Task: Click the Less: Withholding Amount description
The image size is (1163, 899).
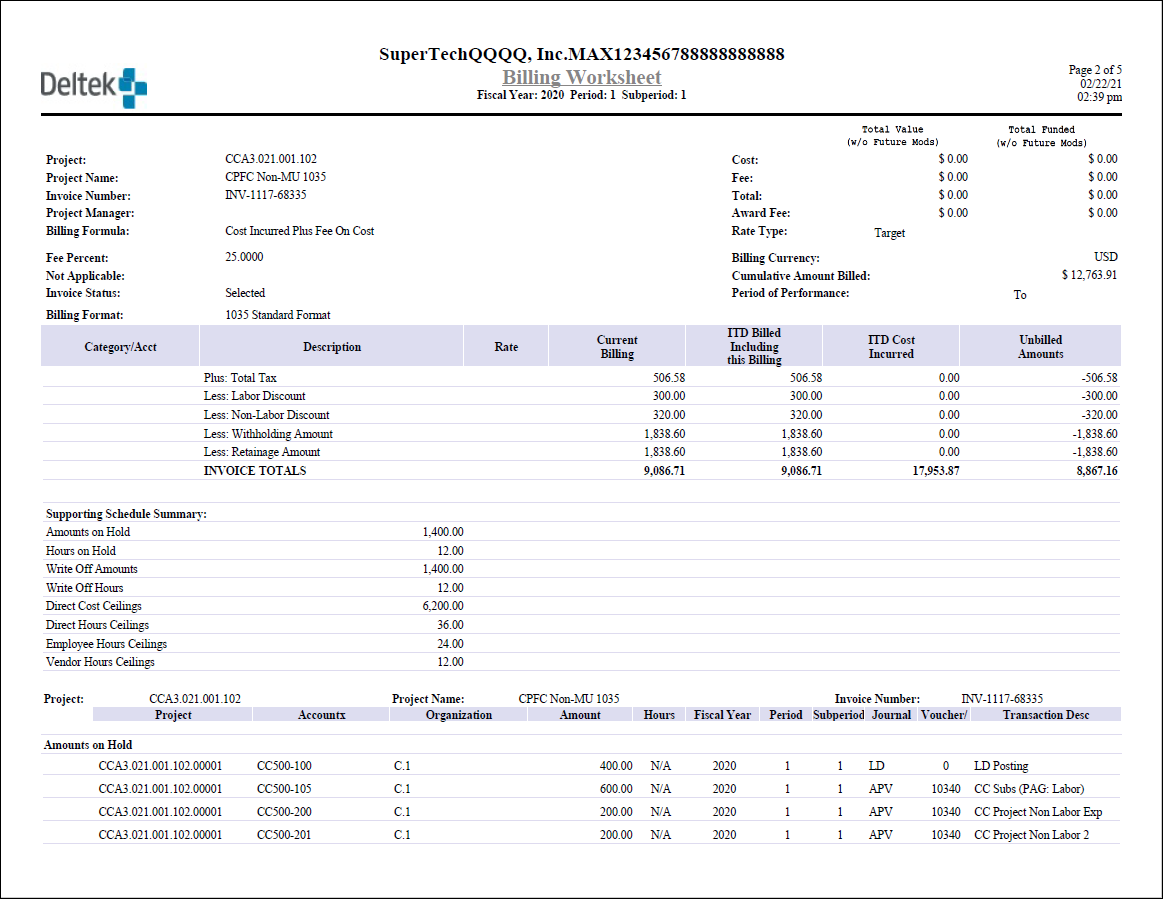Action: (268, 434)
